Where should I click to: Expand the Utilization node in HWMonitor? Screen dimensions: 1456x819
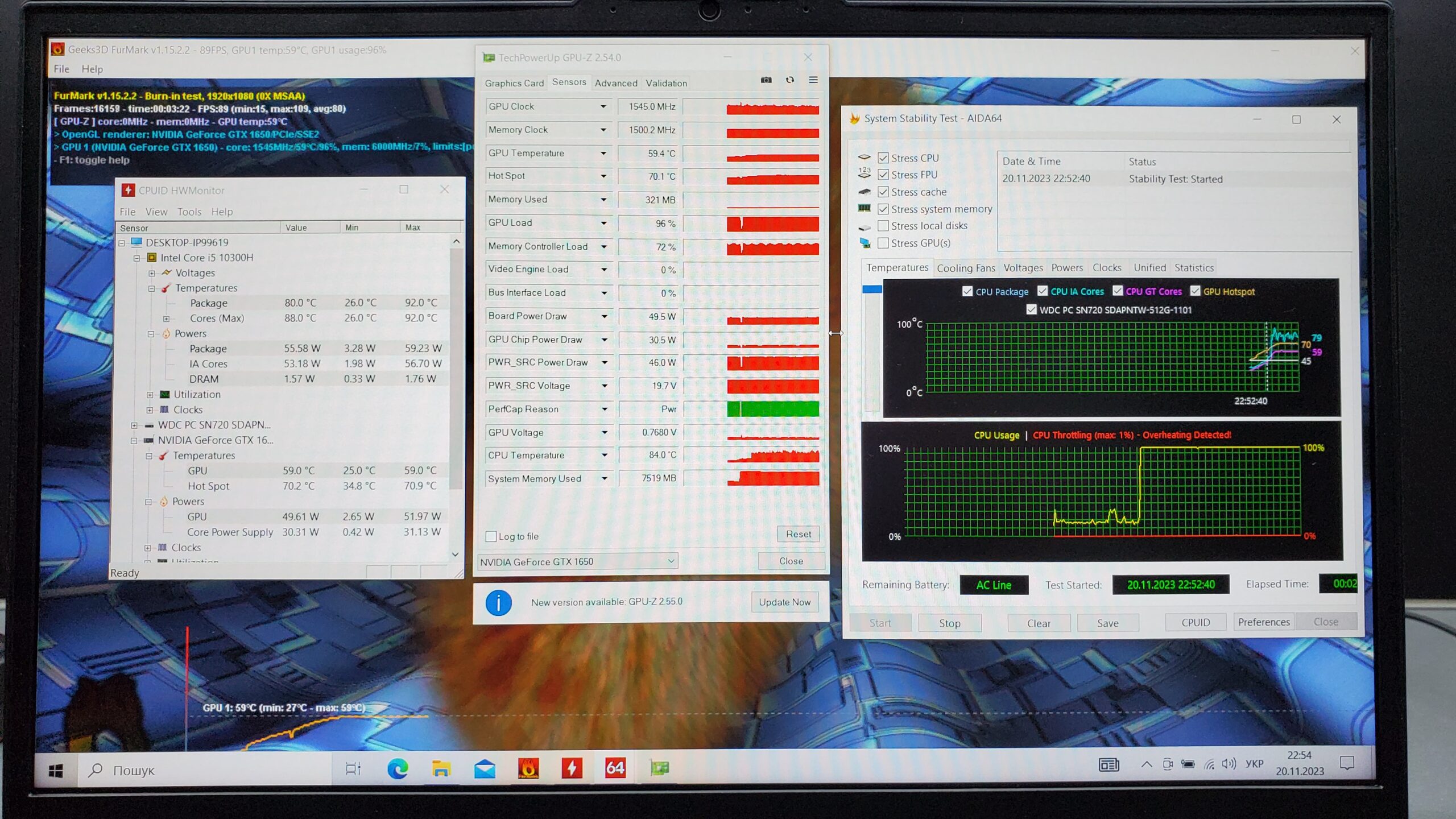pos(150,394)
